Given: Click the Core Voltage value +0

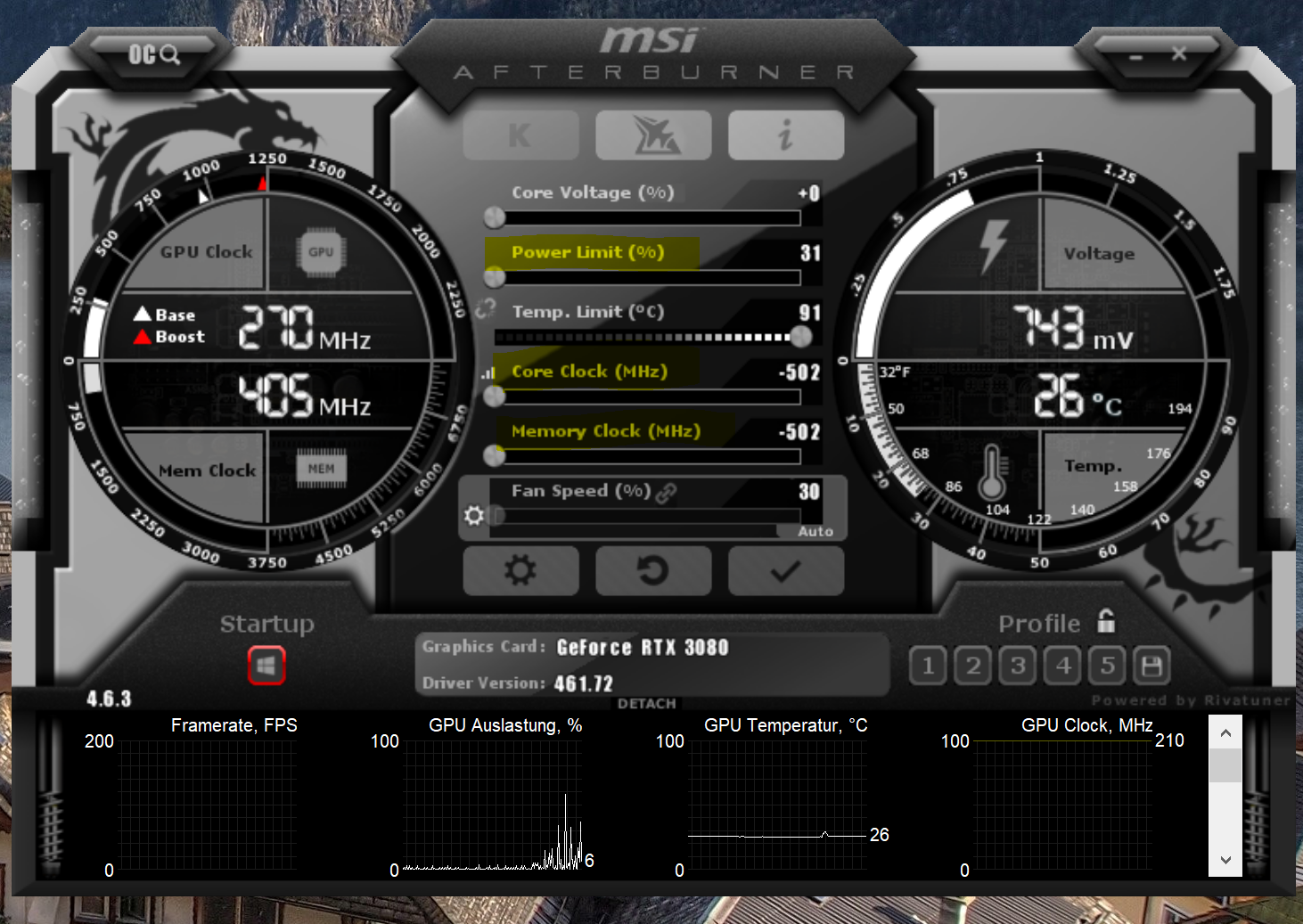Looking at the screenshot, I should pos(809,193).
